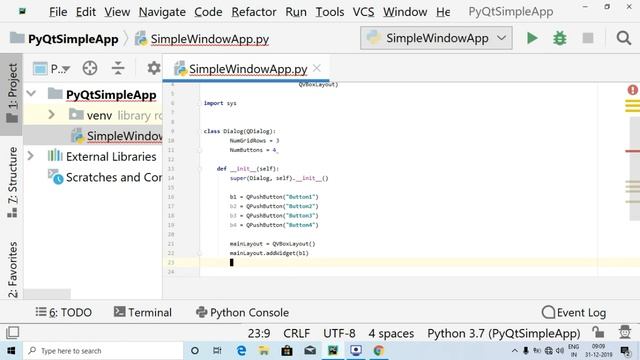This screenshot has width=640, height=360.
Task: Click the volume icon in system tray
Action: pos(560,351)
